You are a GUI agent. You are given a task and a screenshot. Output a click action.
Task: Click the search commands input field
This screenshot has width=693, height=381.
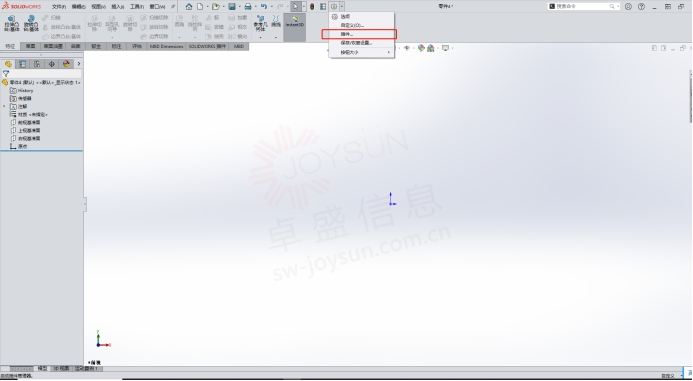click(583, 7)
